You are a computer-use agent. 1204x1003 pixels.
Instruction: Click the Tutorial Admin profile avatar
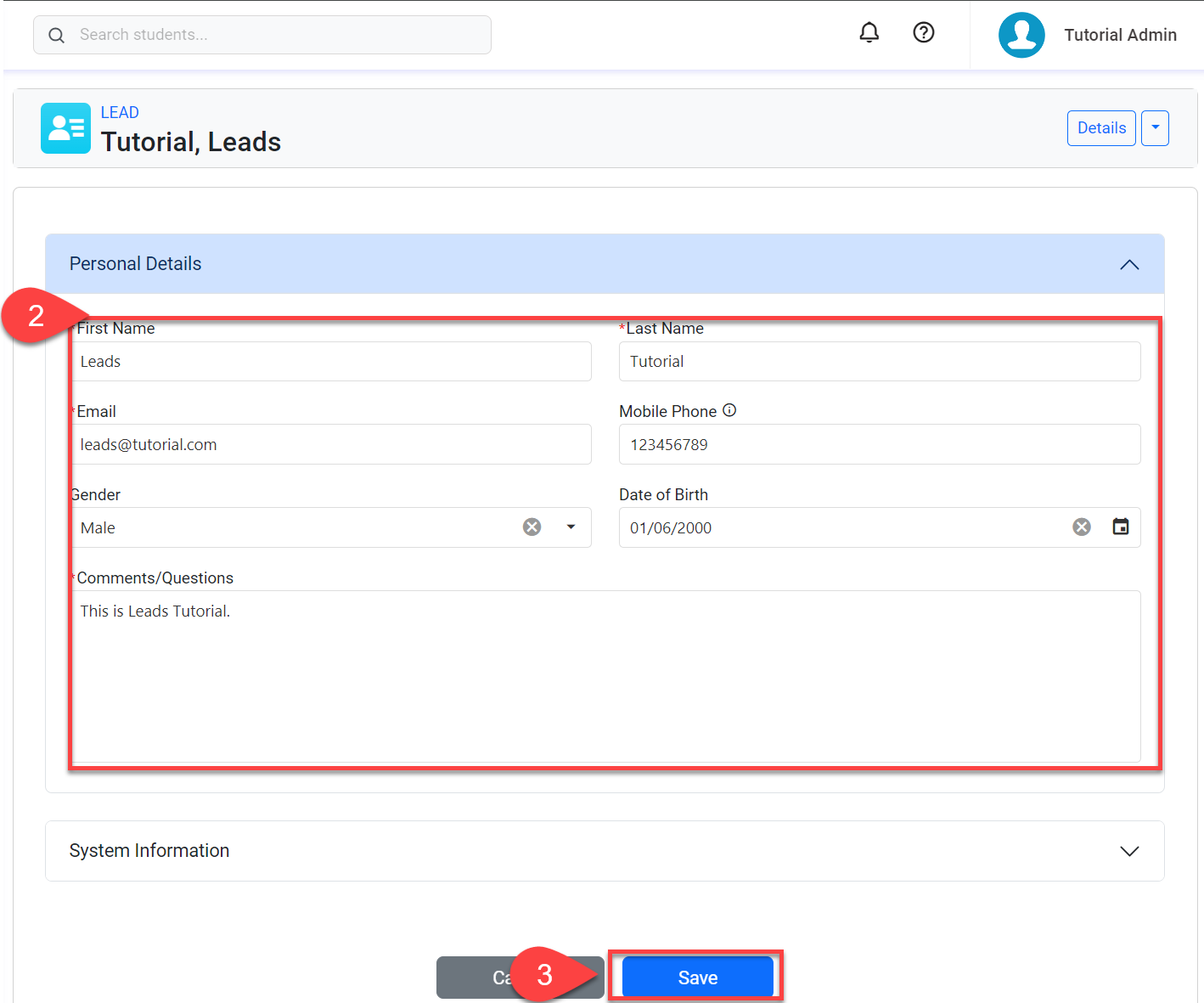1021,35
